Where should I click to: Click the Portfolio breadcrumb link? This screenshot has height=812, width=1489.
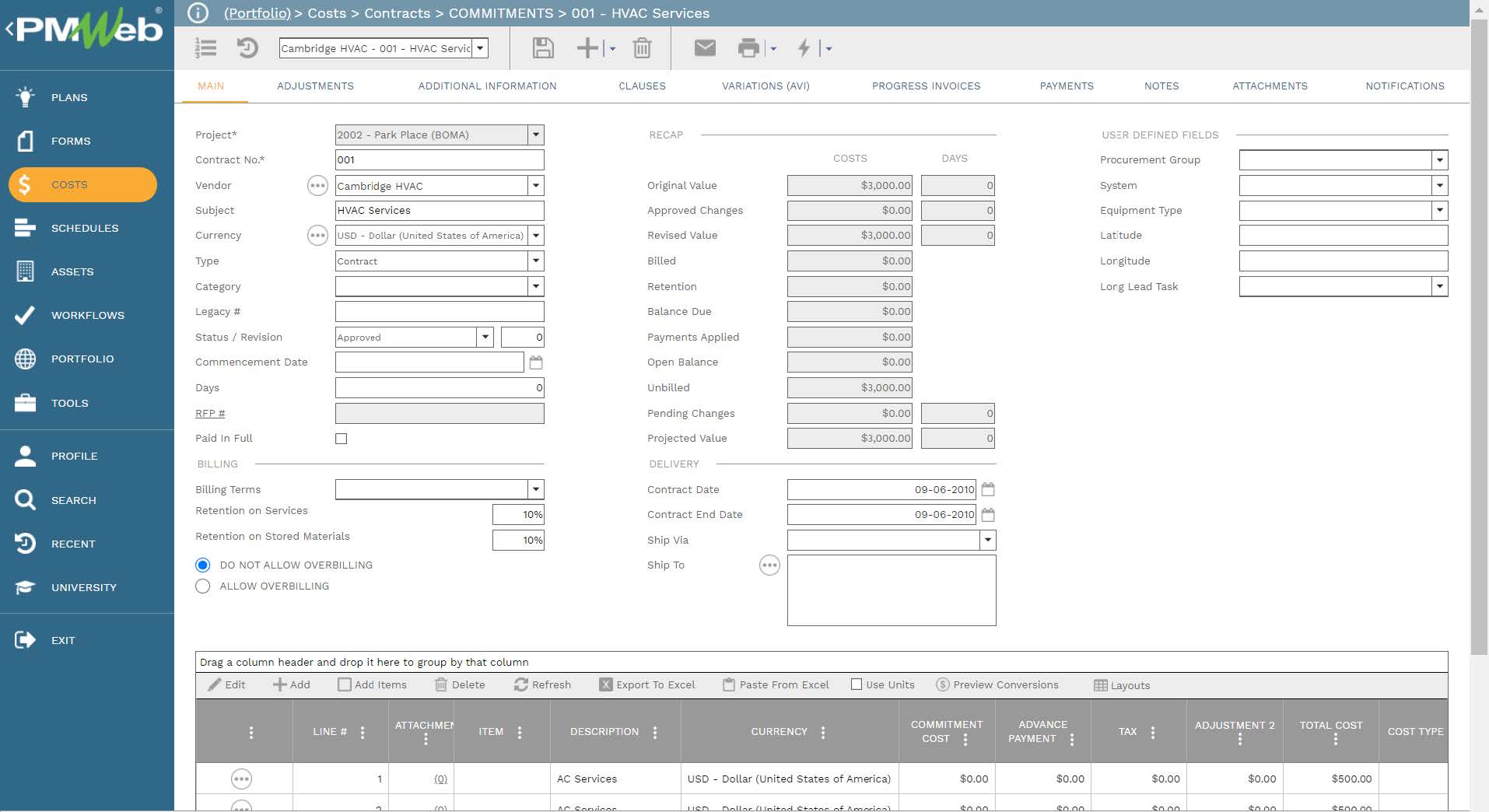point(257,13)
